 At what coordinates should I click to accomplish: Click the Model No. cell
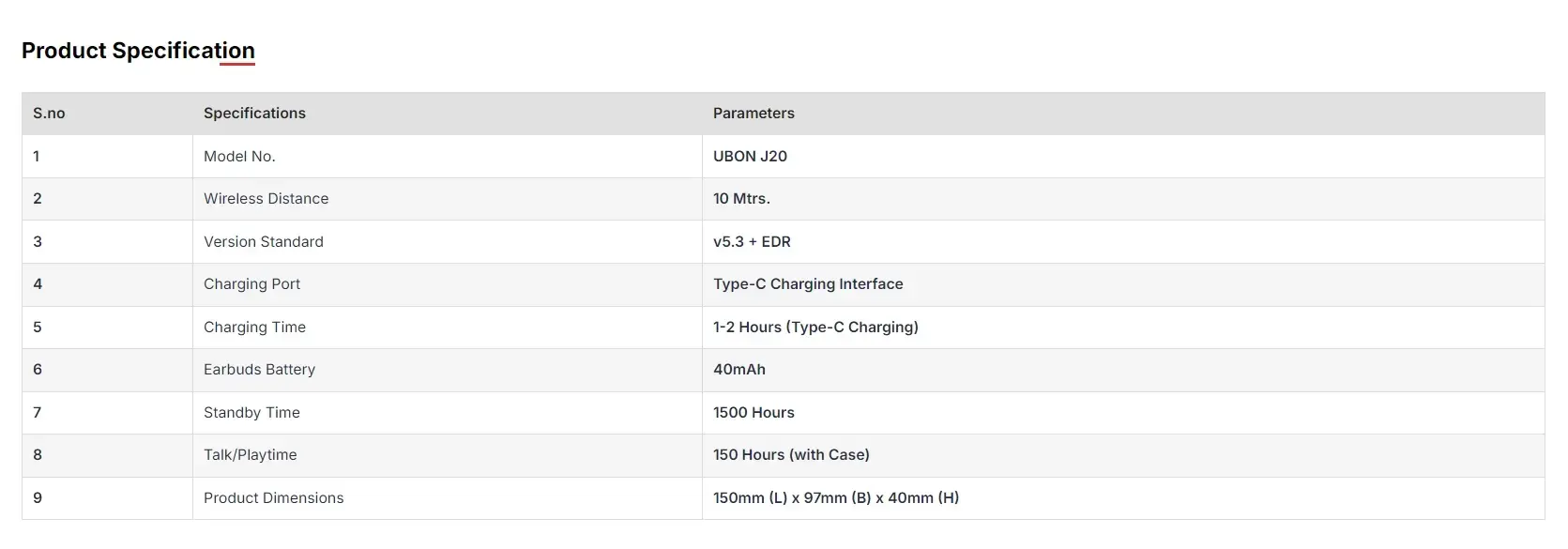pyautogui.click(x=239, y=157)
